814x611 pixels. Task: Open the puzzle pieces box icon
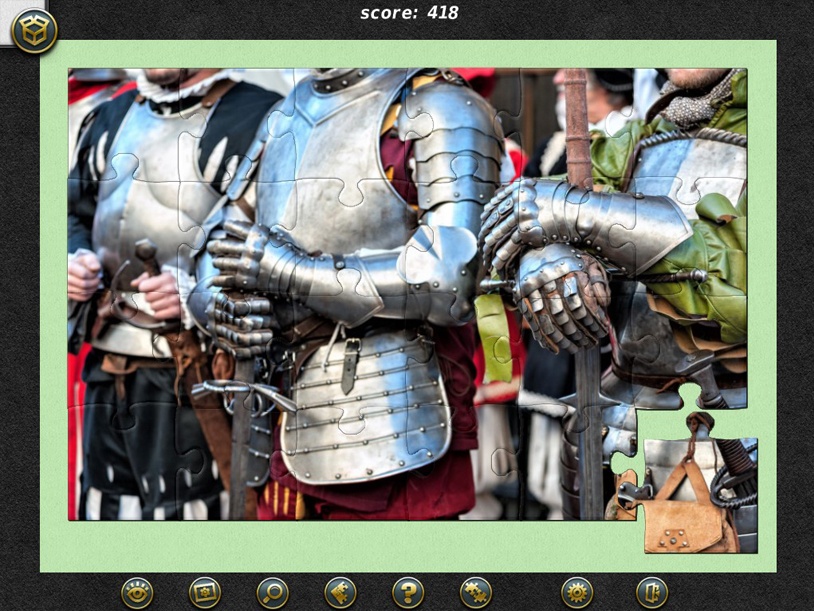click(34, 31)
